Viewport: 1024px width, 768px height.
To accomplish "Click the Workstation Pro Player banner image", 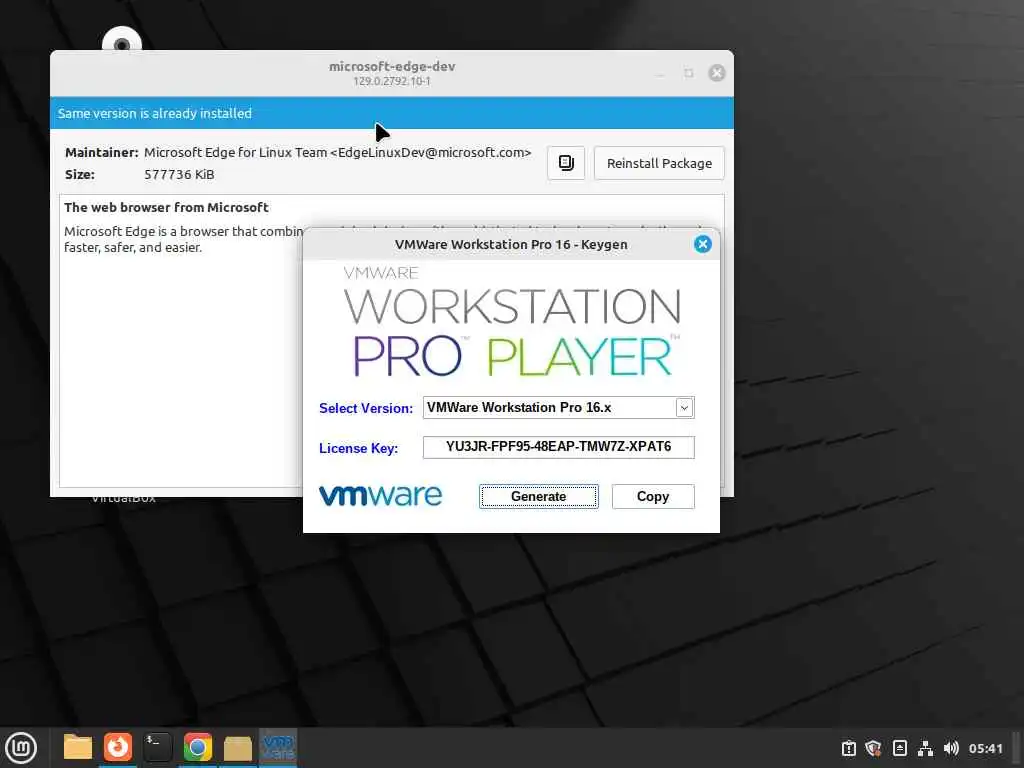I will (x=512, y=321).
